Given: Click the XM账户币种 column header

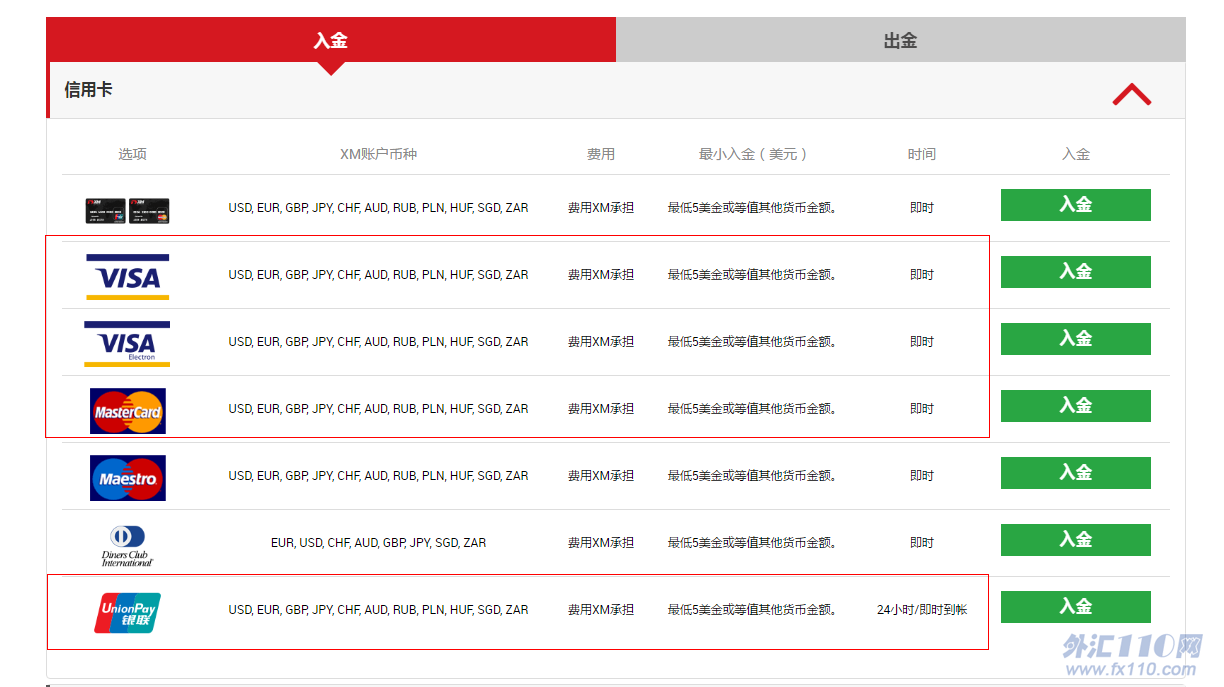Looking at the screenshot, I should click(x=378, y=154).
